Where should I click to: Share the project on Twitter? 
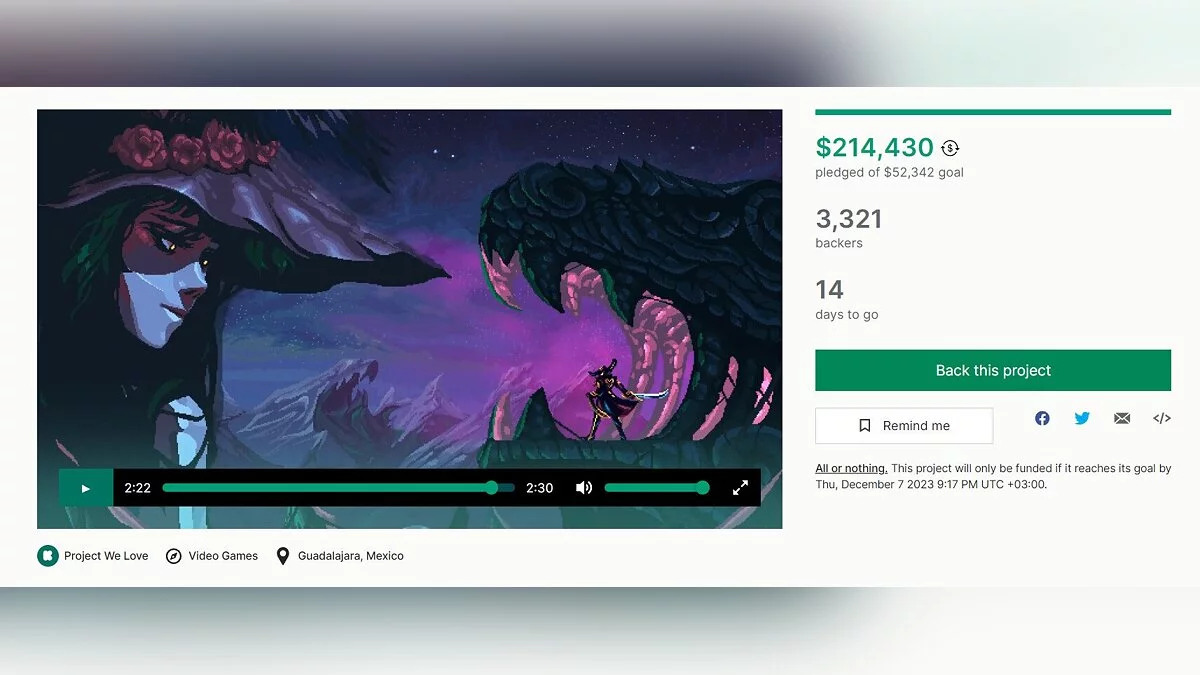click(x=1082, y=418)
